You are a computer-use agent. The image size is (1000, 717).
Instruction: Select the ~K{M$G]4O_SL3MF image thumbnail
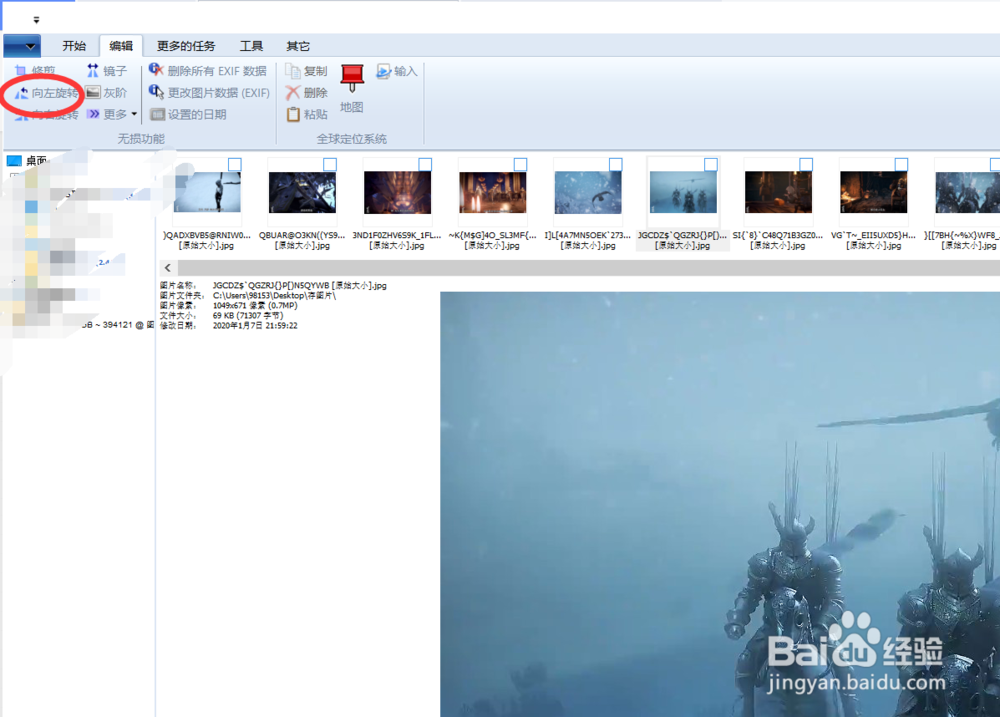click(x=493, y=192)
